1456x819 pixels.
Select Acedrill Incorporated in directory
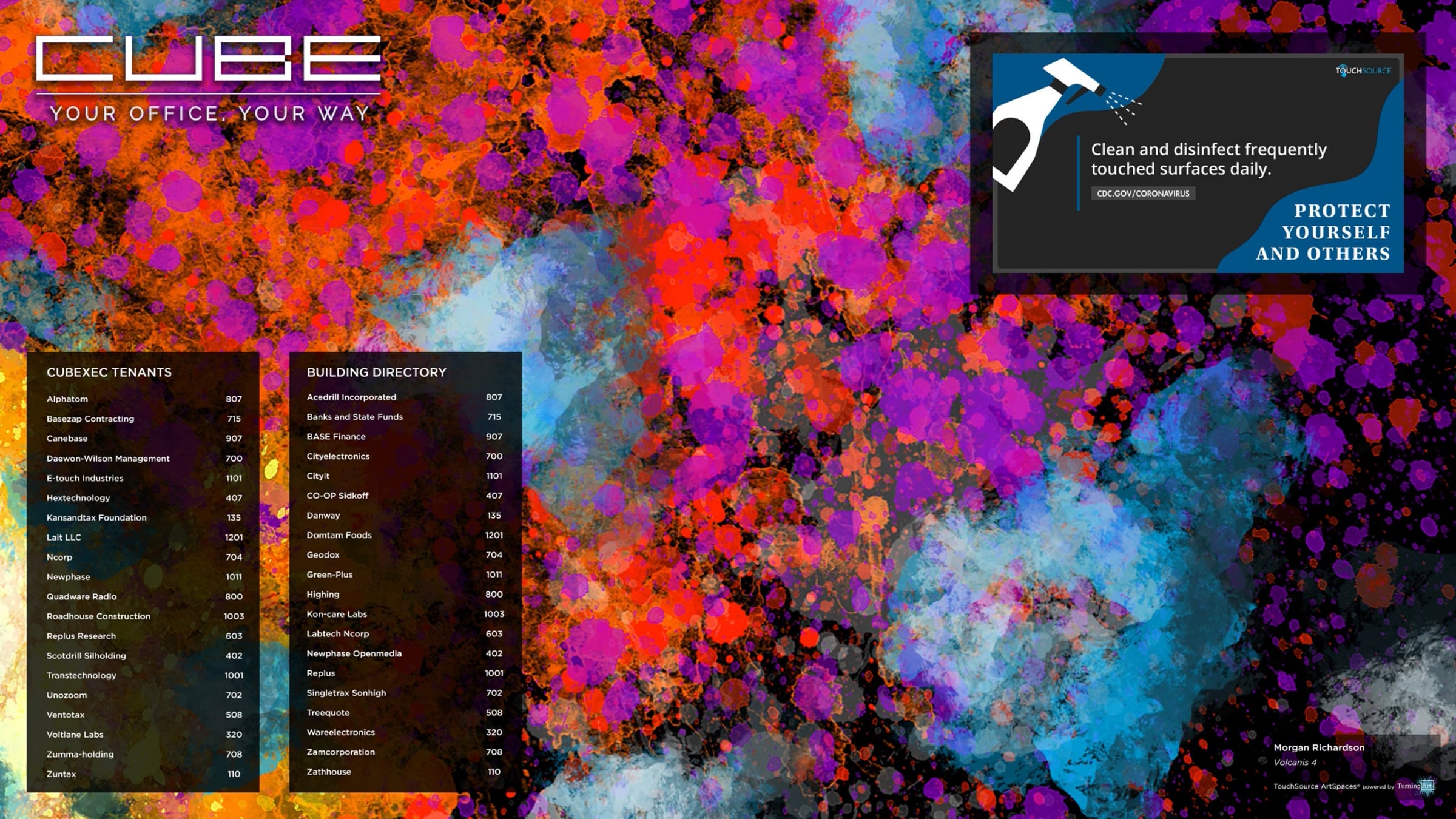point(351,397)
